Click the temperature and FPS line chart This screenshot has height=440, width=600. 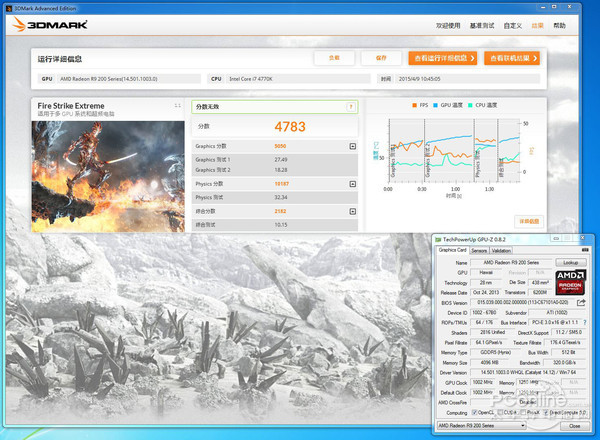(454, 150)
